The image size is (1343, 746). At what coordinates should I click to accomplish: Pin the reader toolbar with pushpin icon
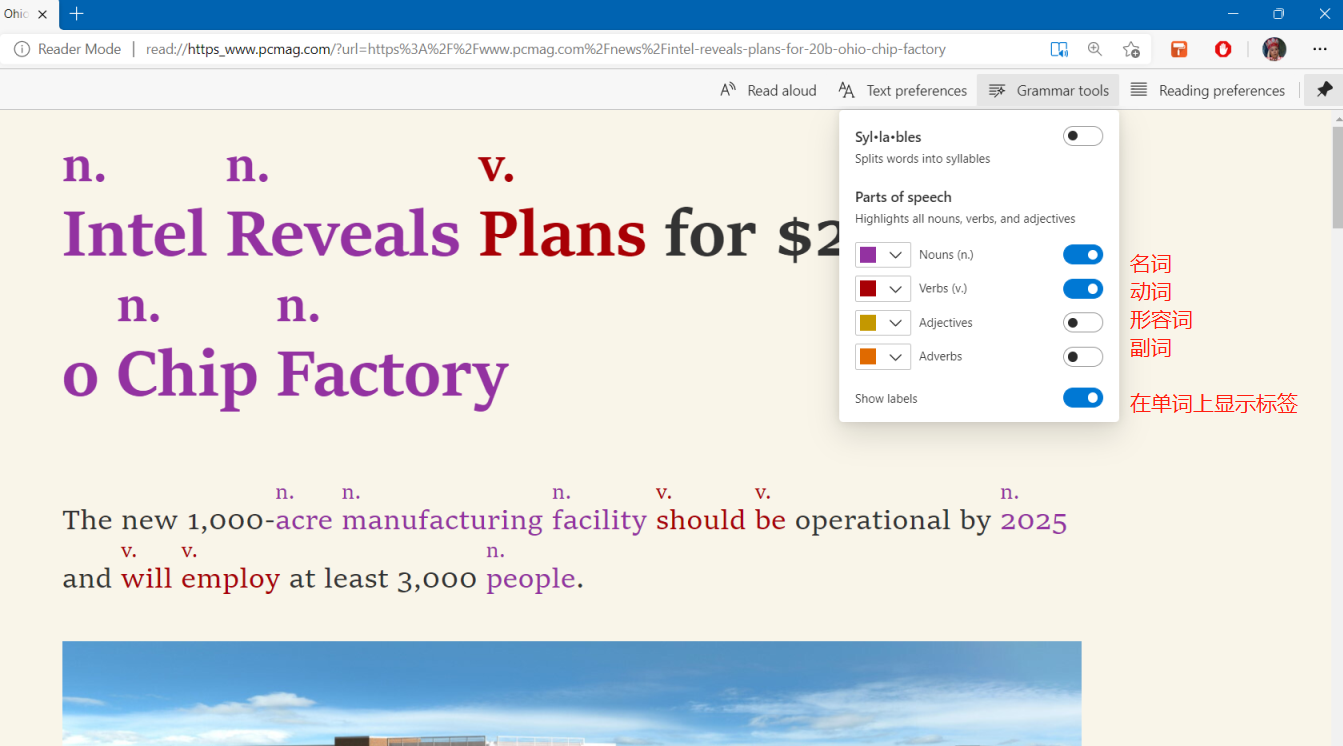coord(1324,90)
